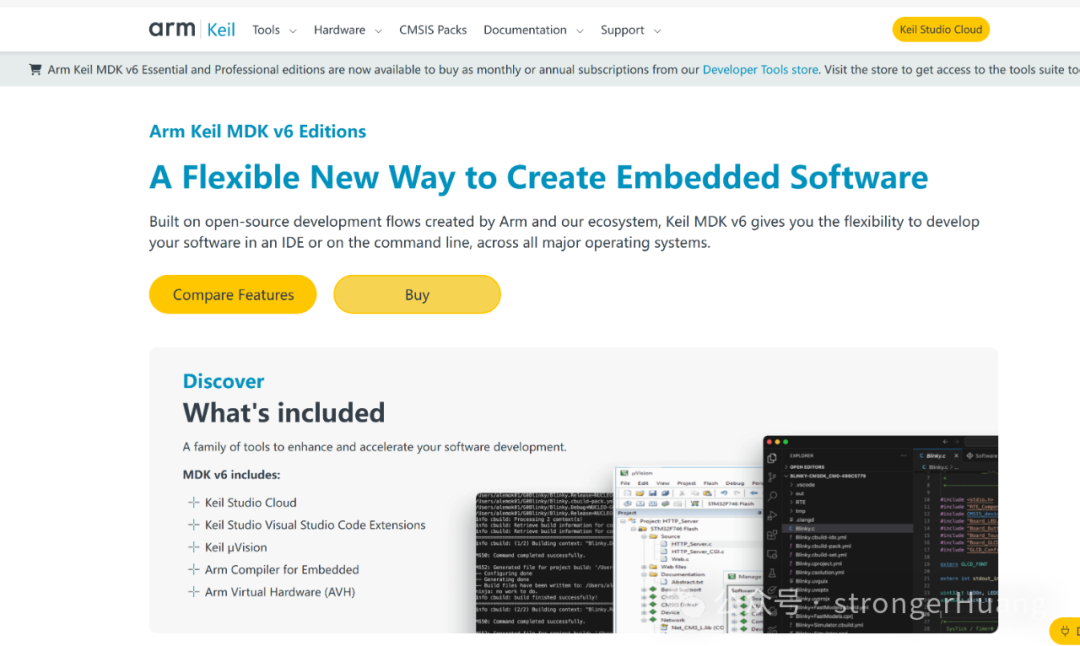Expand Keil Studio Visual Studio Code Extensions

pyautogui.click(x=315, y=525)
